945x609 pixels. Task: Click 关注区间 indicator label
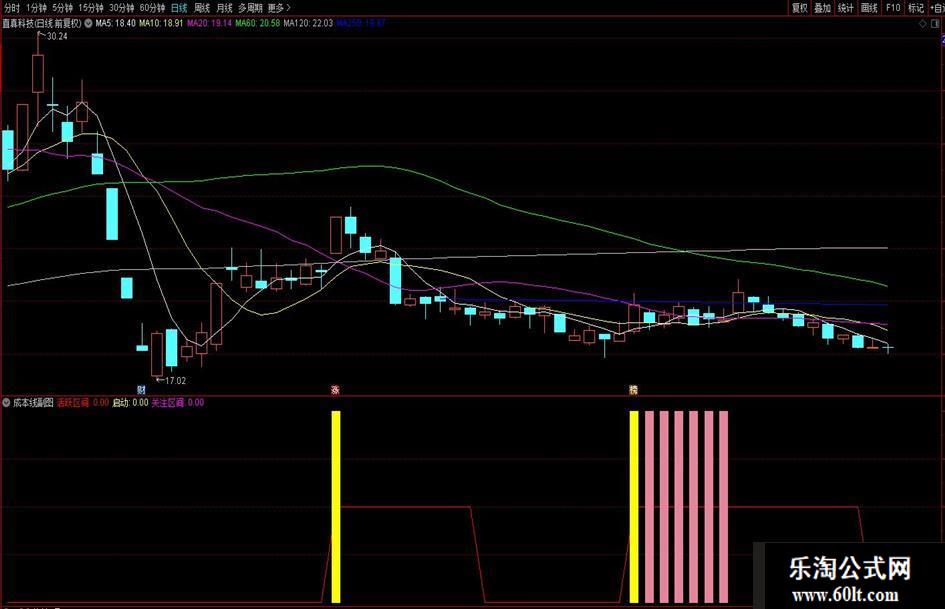(x=178, y=402)
